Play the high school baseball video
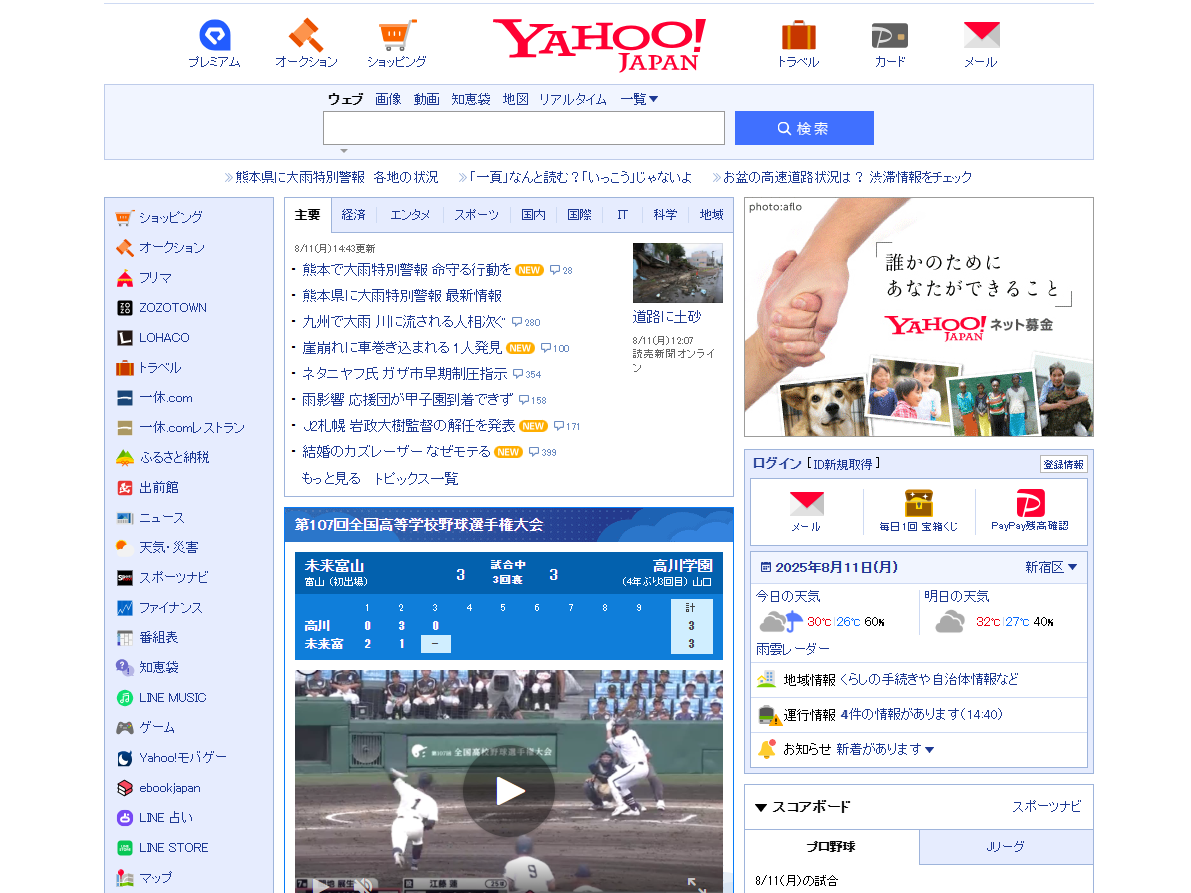1191x893 pixels. click(509, 790)
